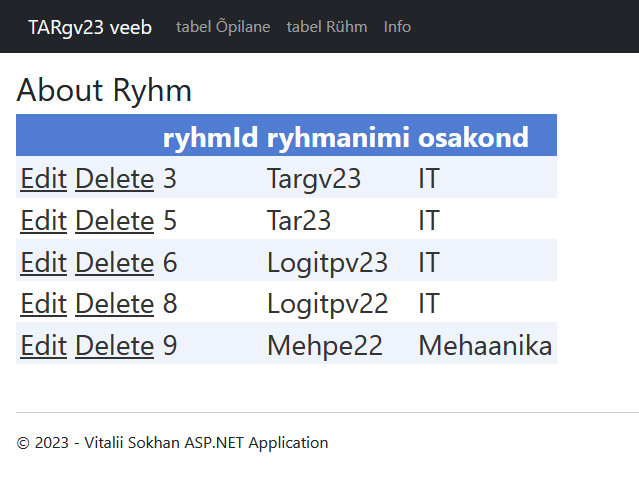Click the ryhmanimi column header
The width and height of the screenshot is (639, 490).
click(x=338, y=137)
